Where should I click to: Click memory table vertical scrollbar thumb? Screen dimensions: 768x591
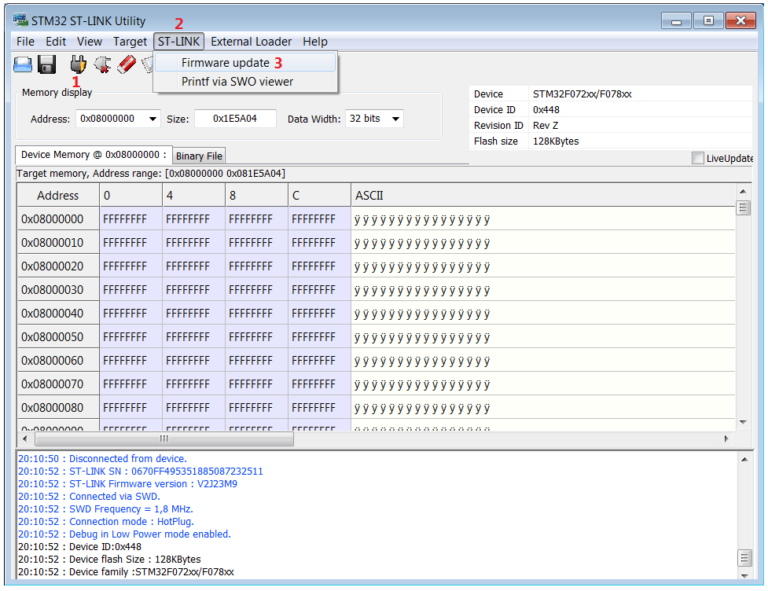743,208
